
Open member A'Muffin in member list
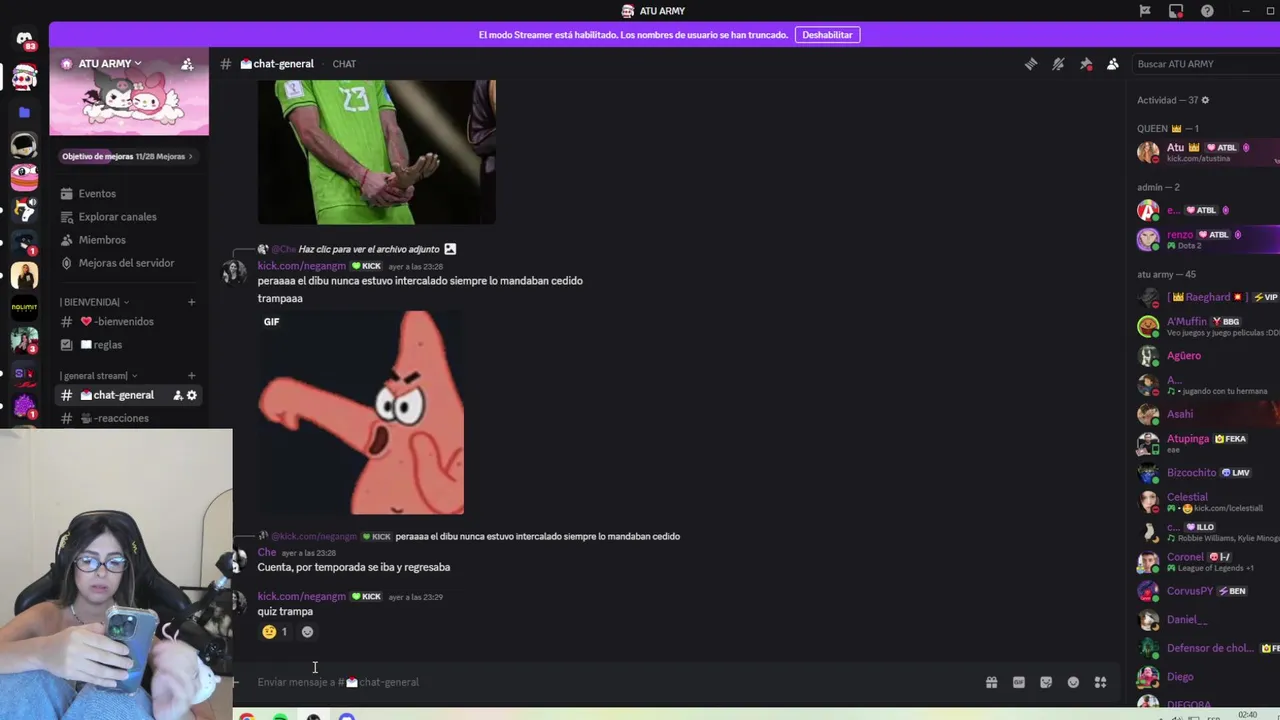pyautogui.click(x=1207, y=326)
